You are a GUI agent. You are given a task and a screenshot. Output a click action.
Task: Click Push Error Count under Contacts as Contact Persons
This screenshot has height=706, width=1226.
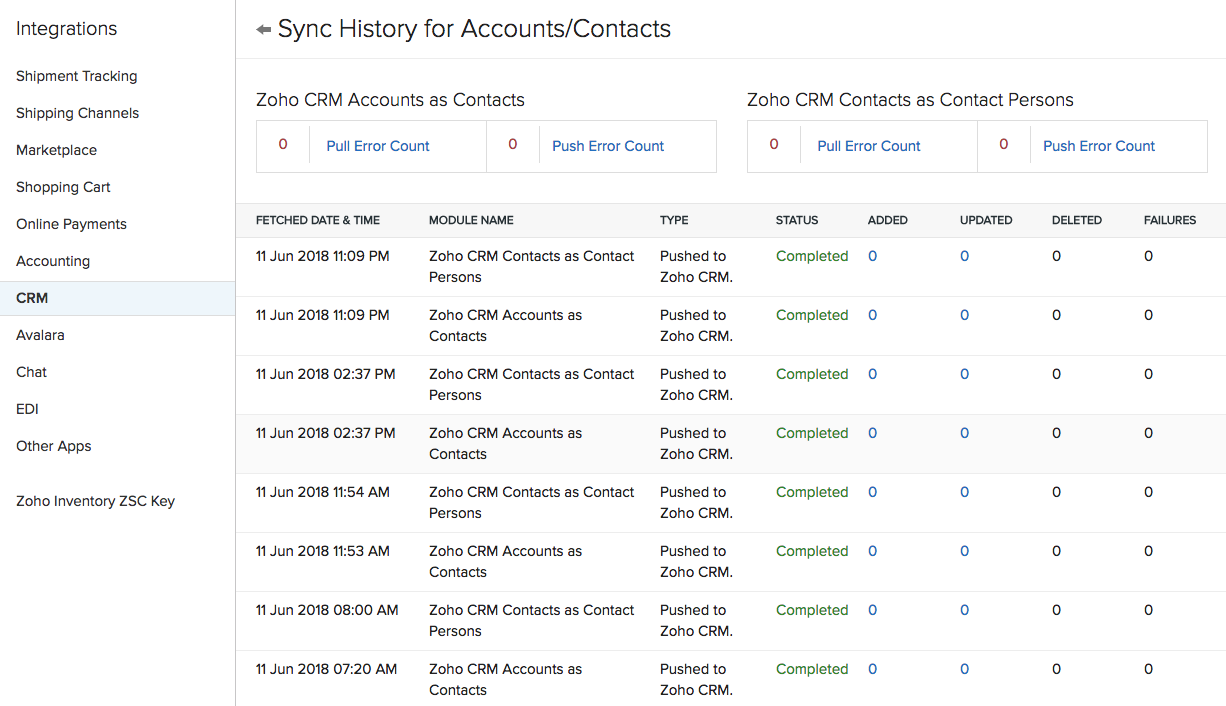tap(1099, 146)
